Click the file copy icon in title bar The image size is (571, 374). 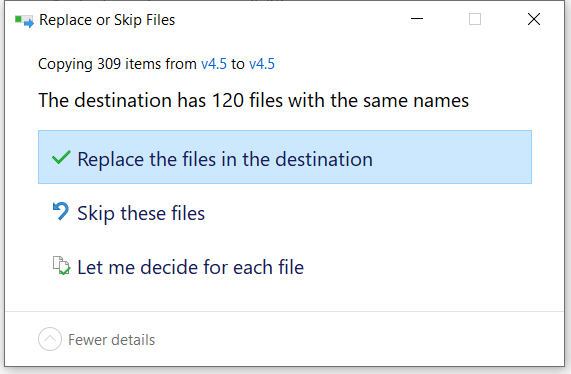(24, 20)
